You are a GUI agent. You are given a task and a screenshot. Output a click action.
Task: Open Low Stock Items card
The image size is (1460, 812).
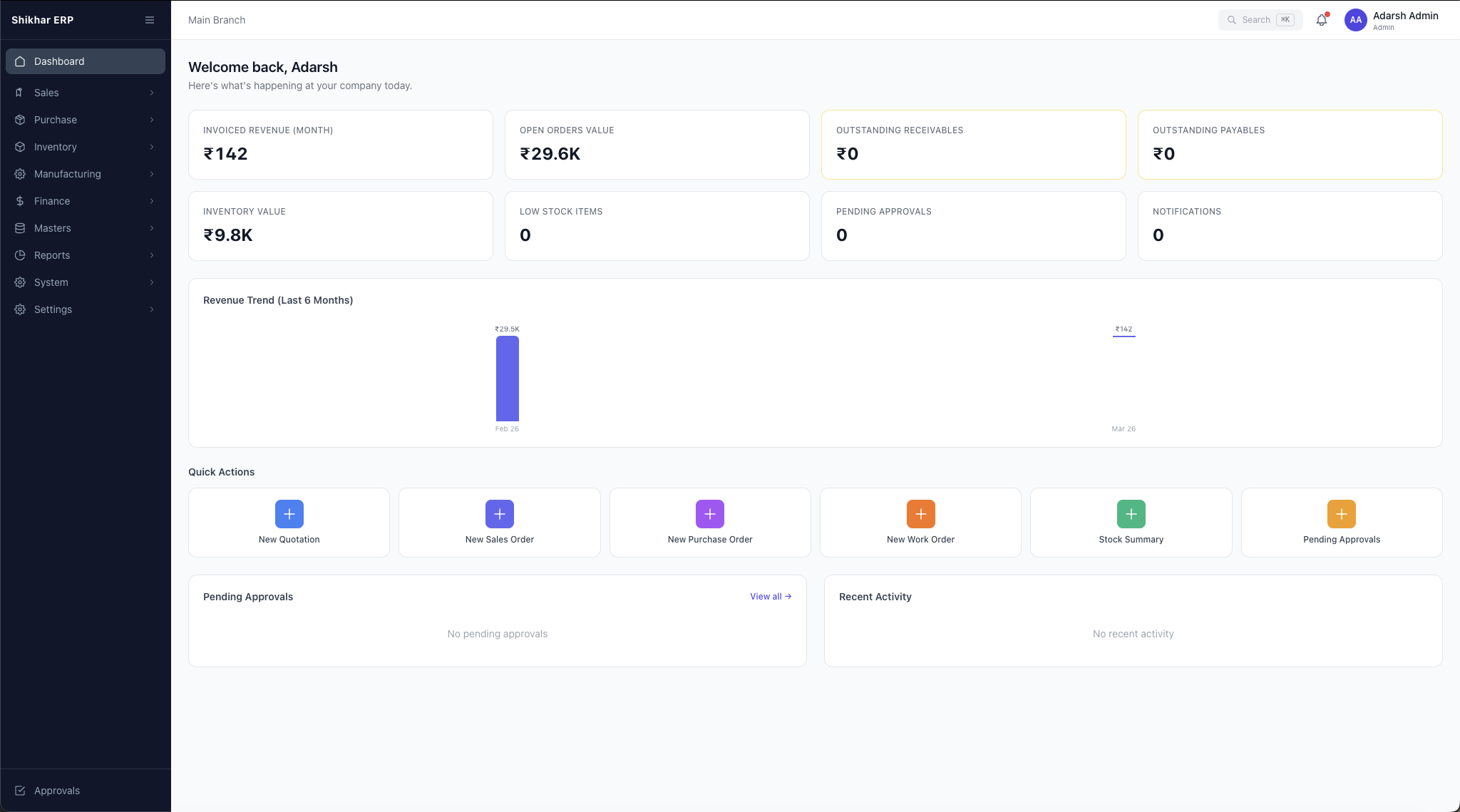click(x=657, y=226)
